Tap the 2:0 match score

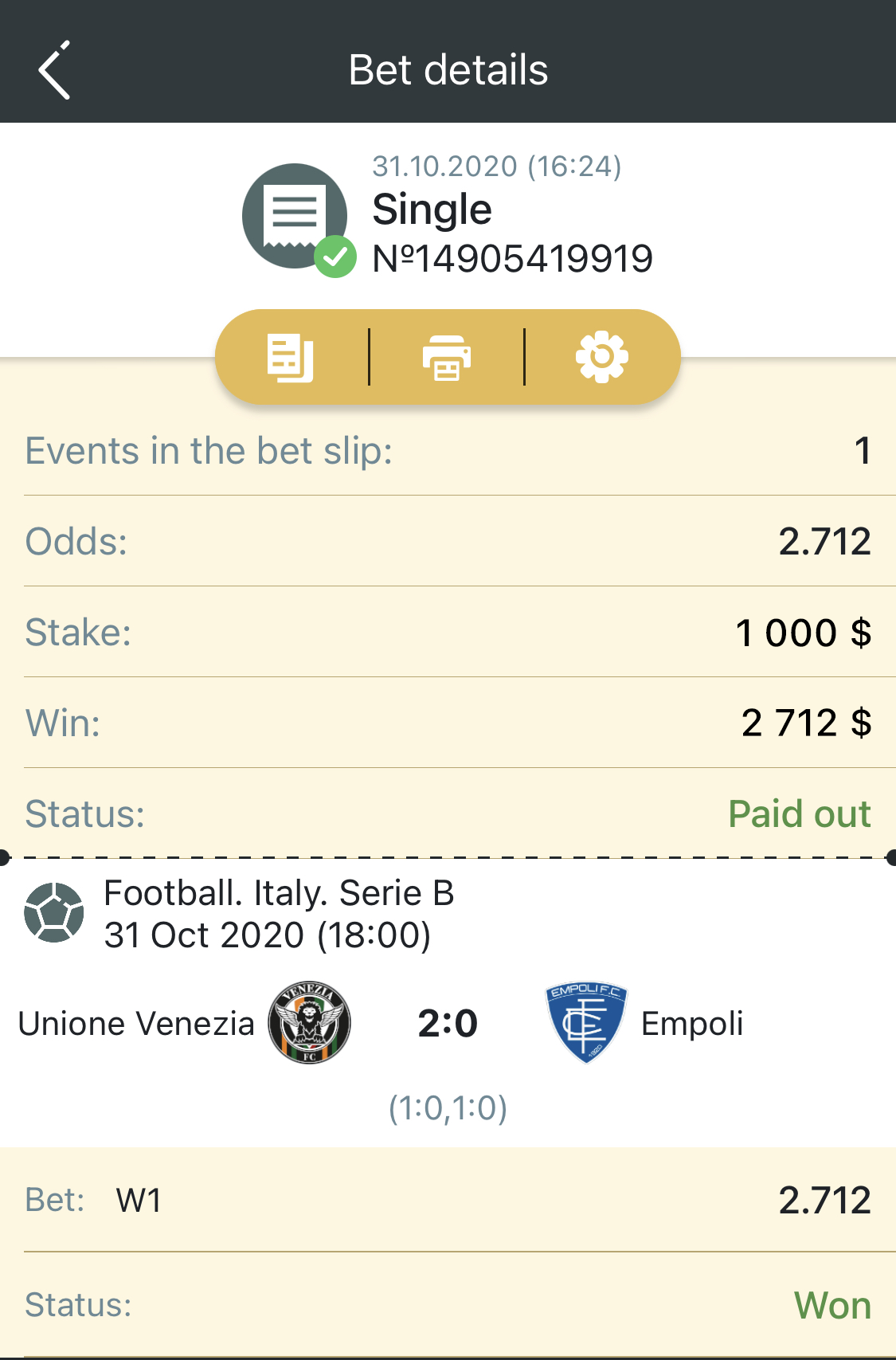click(x=448, y=1024)
